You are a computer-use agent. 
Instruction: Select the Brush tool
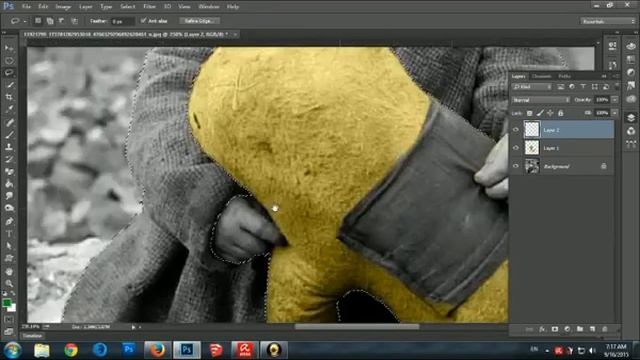(x=9, y=134)
